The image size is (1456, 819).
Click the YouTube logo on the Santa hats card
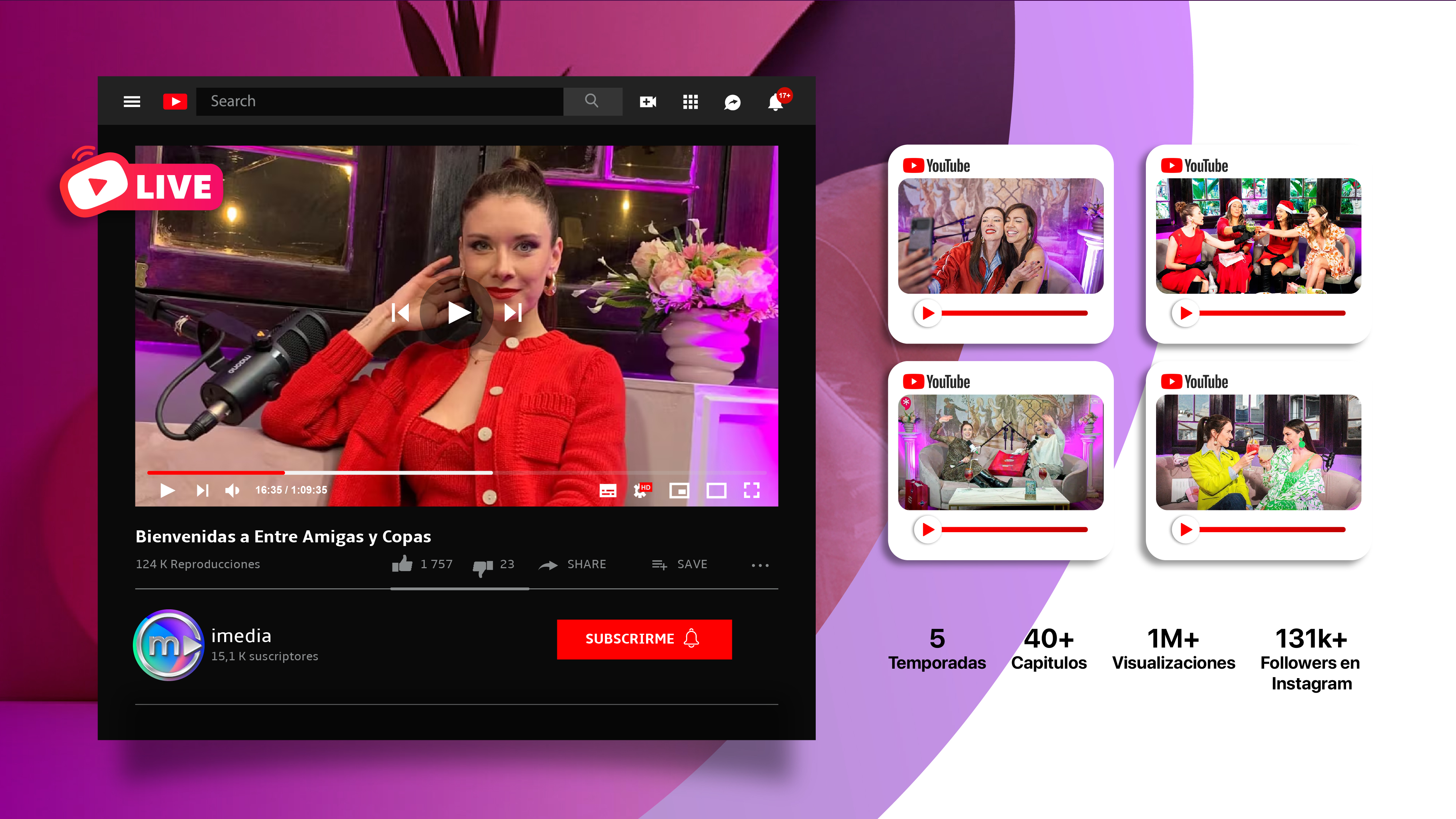click(1194, 166)
